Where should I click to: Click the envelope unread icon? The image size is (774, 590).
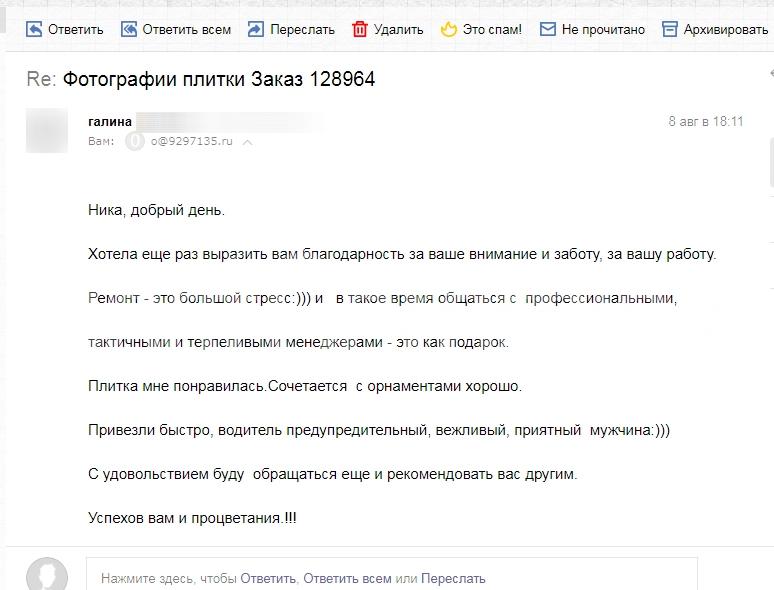tap(547, 29)
